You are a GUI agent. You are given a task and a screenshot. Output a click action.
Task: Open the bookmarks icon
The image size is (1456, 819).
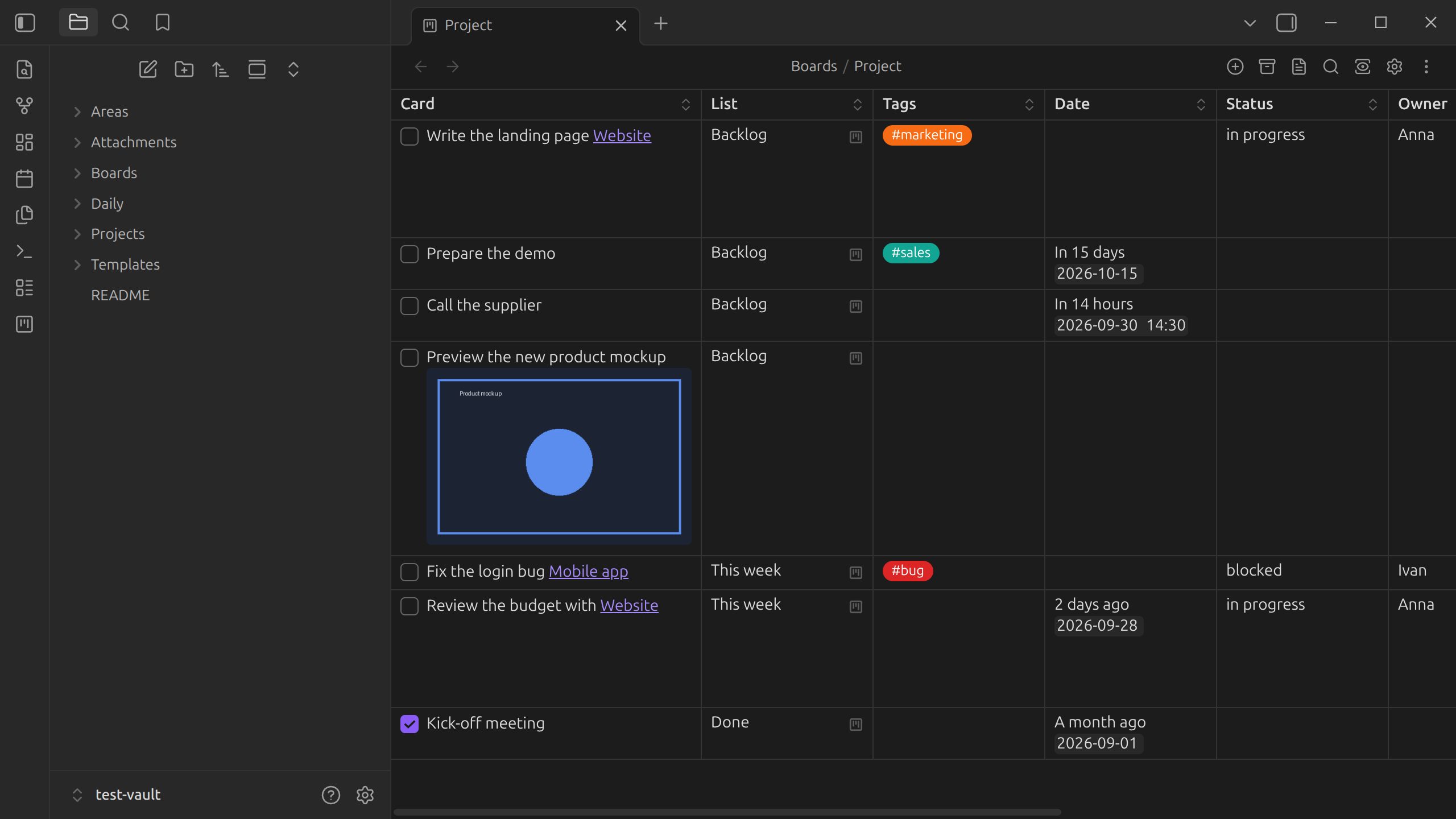(163, 23)
